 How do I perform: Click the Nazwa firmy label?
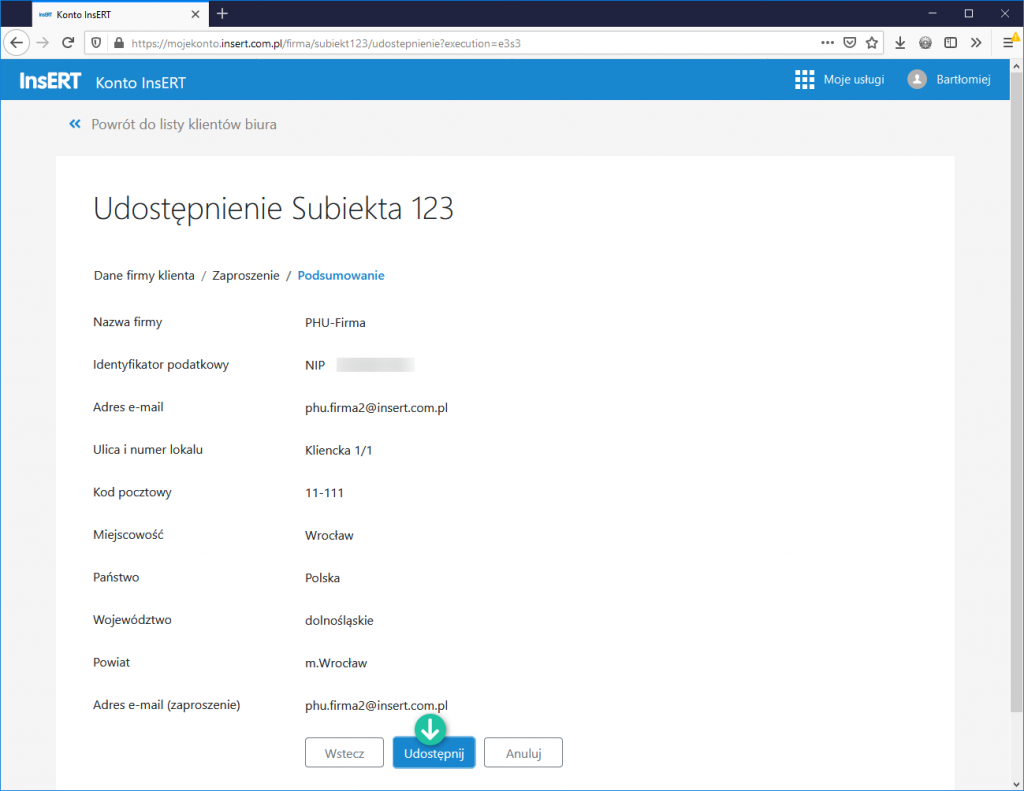[127, 322]
